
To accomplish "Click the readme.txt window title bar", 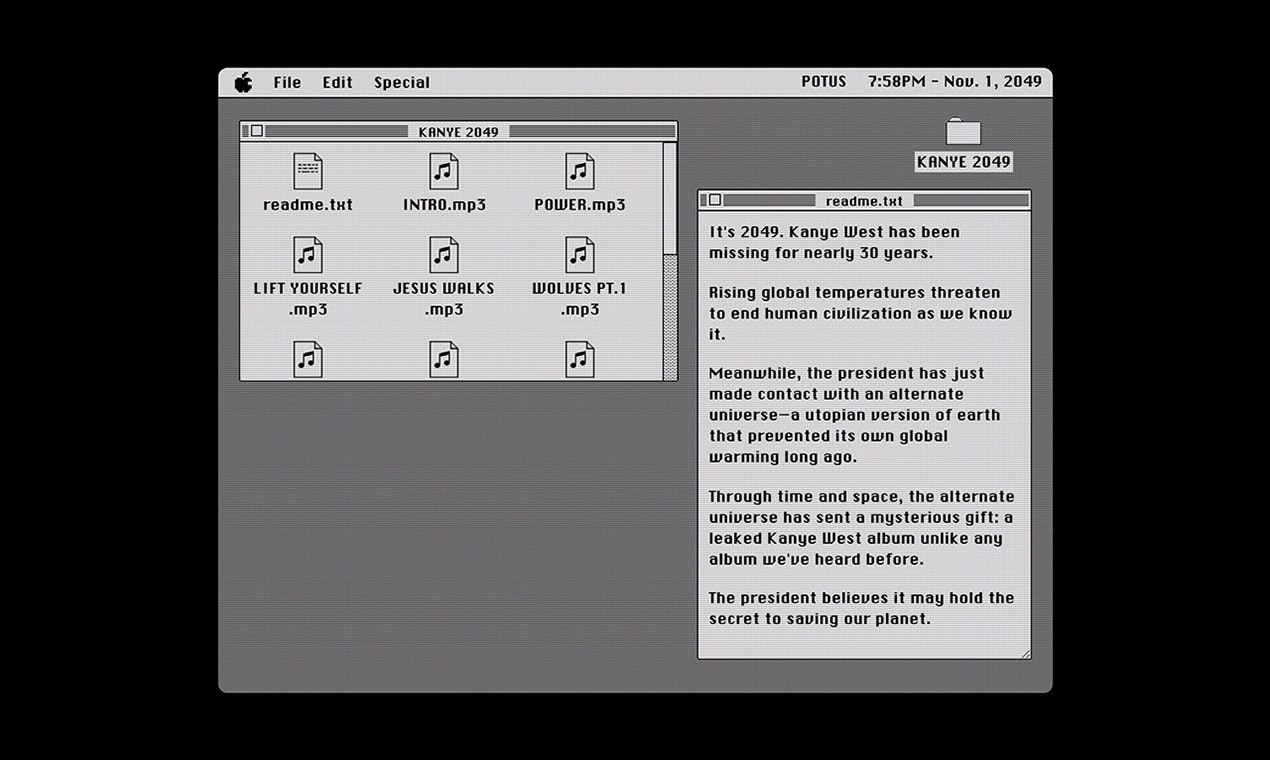I will pyautogui.click(x=864, y=200).
